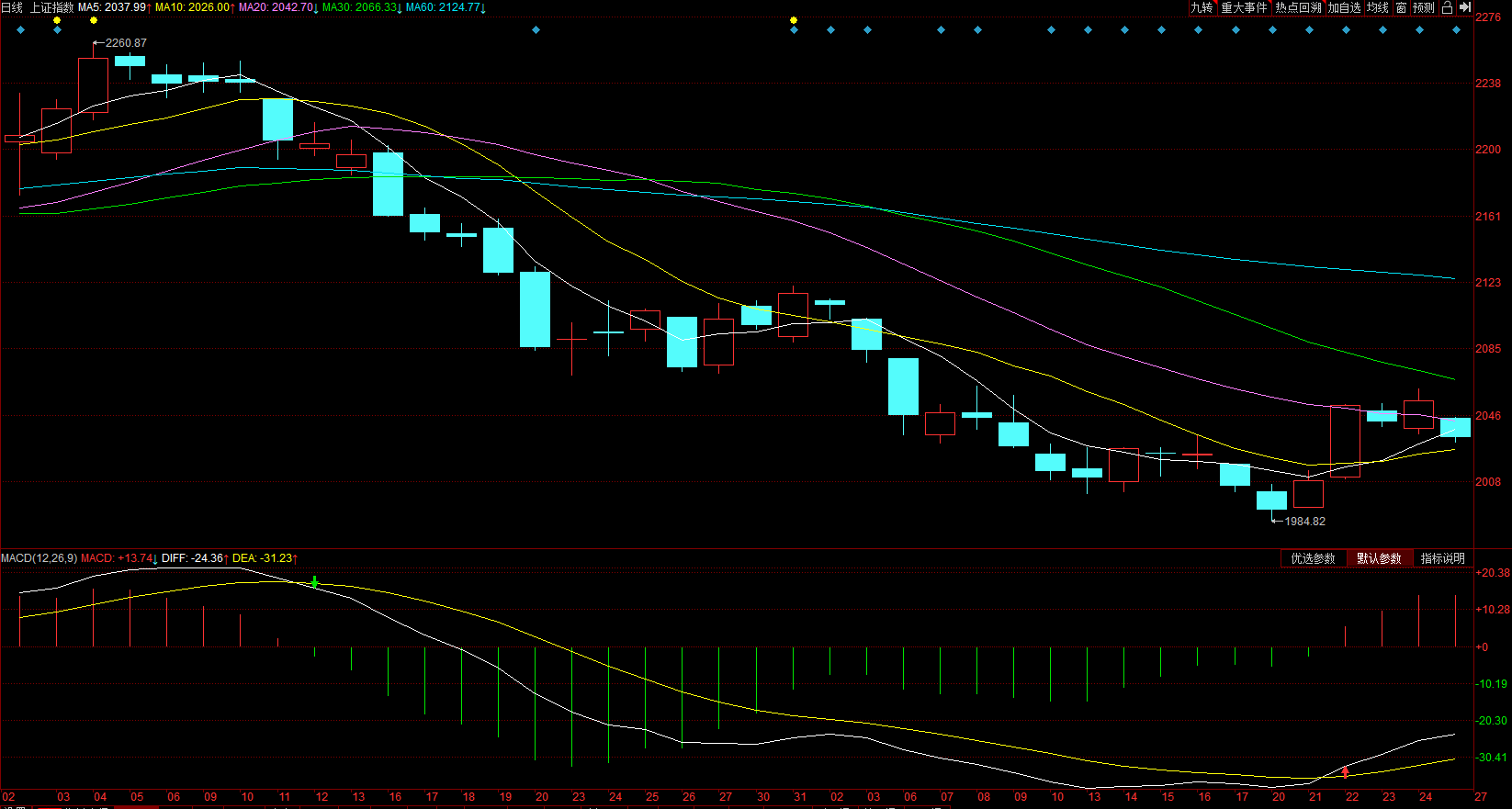Click the 1984.82 low price annotation
The image size is (1512, 809).
tap(1304, 522)
